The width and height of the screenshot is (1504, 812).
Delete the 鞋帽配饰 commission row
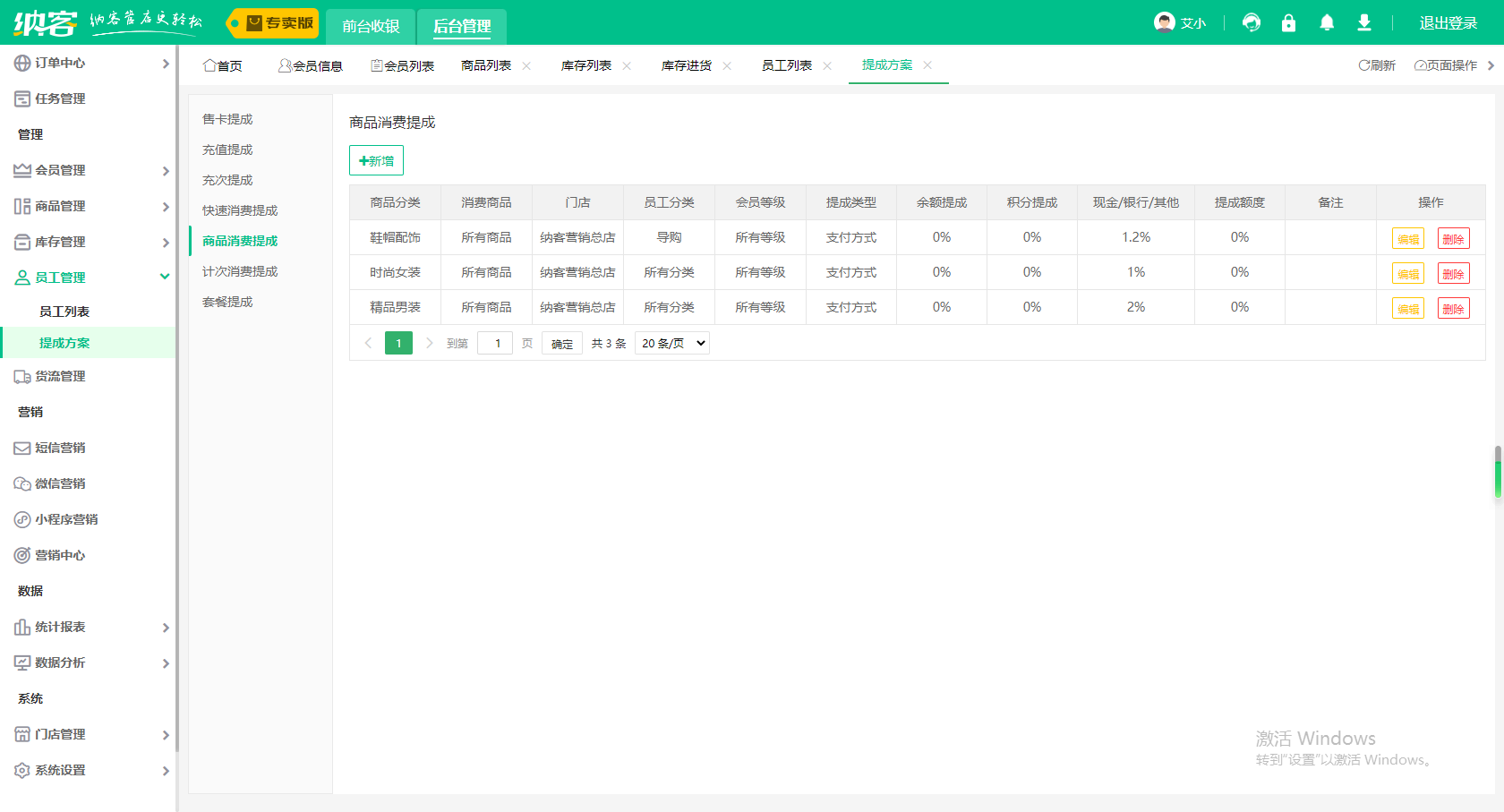[1453, 239]
